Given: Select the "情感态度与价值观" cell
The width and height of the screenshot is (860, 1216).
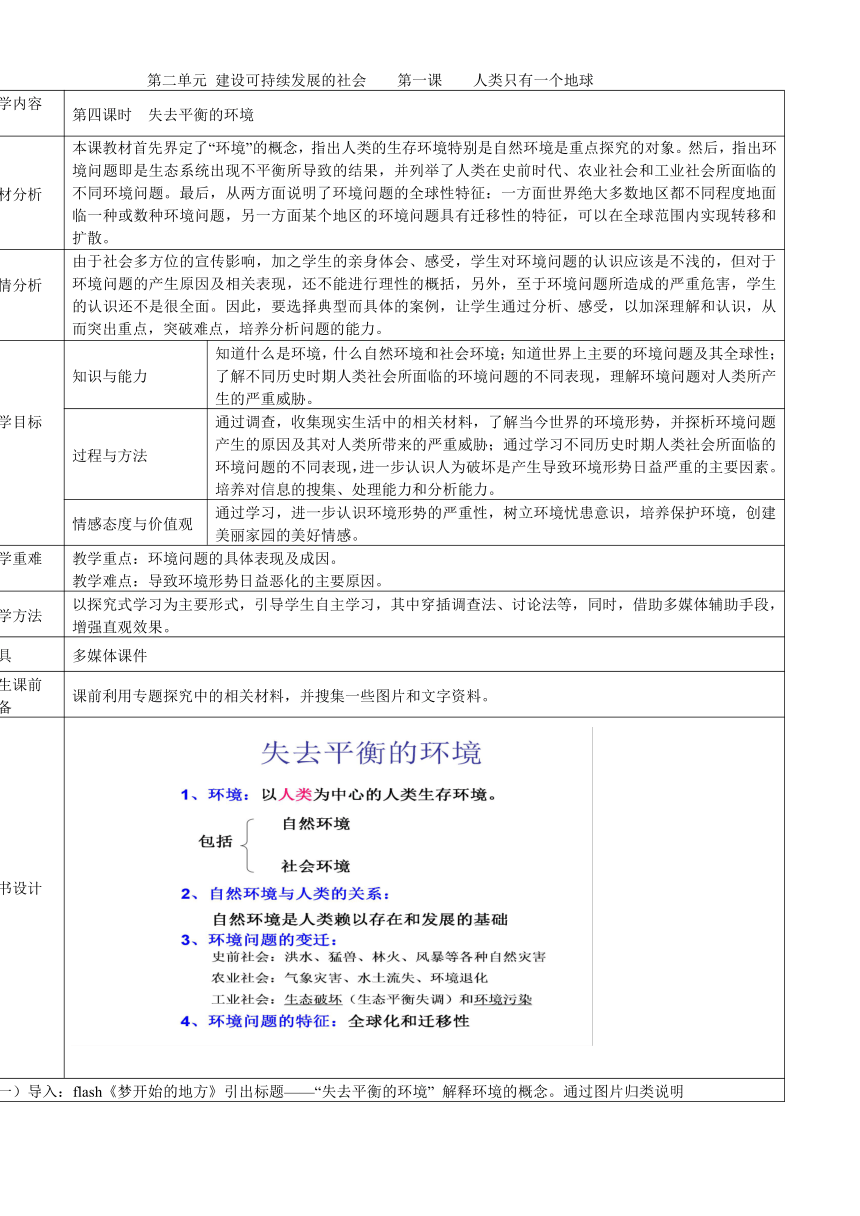Looking at the screenshot, I should 138,523.
